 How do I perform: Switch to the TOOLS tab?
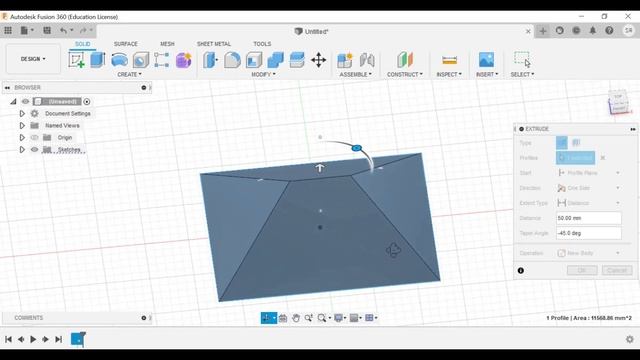(262, 44)
